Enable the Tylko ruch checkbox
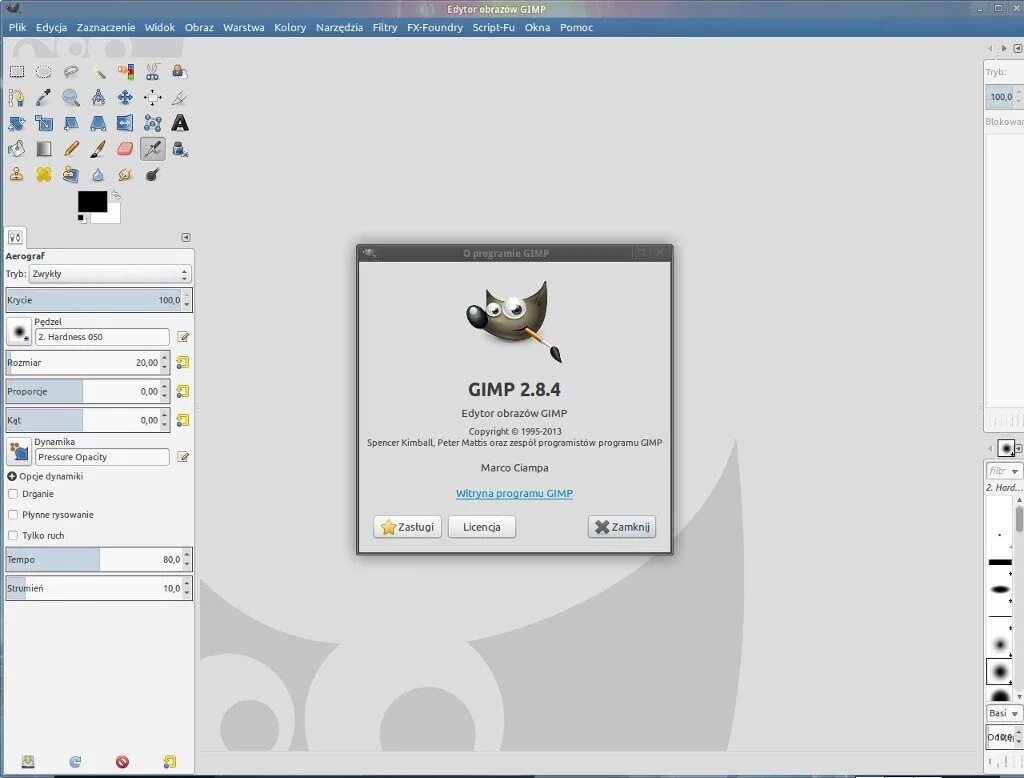Screen dimensions: 1024x778 pos(12,535)
